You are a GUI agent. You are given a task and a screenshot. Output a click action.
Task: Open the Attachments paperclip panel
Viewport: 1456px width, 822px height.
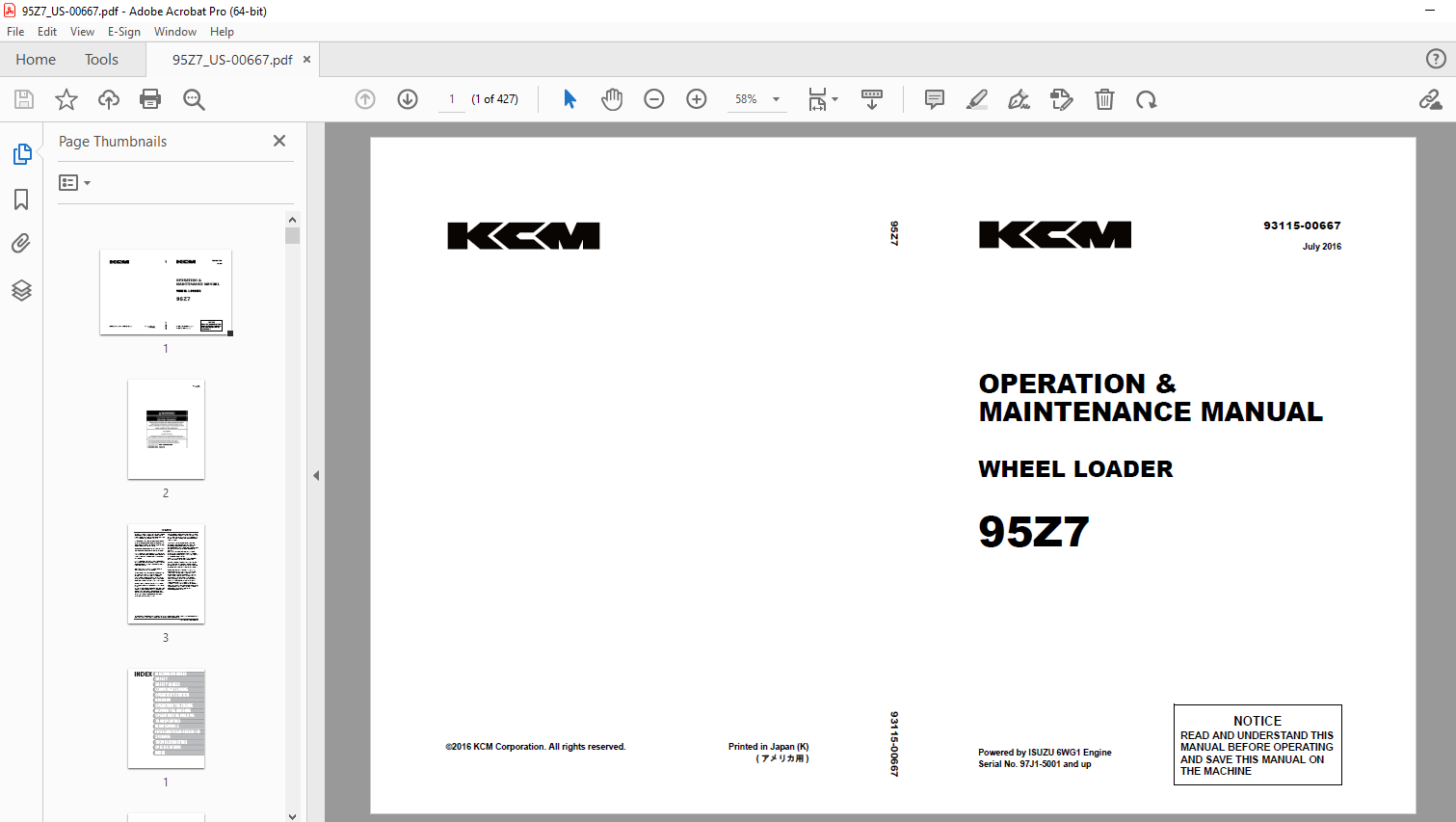[21, 244]
